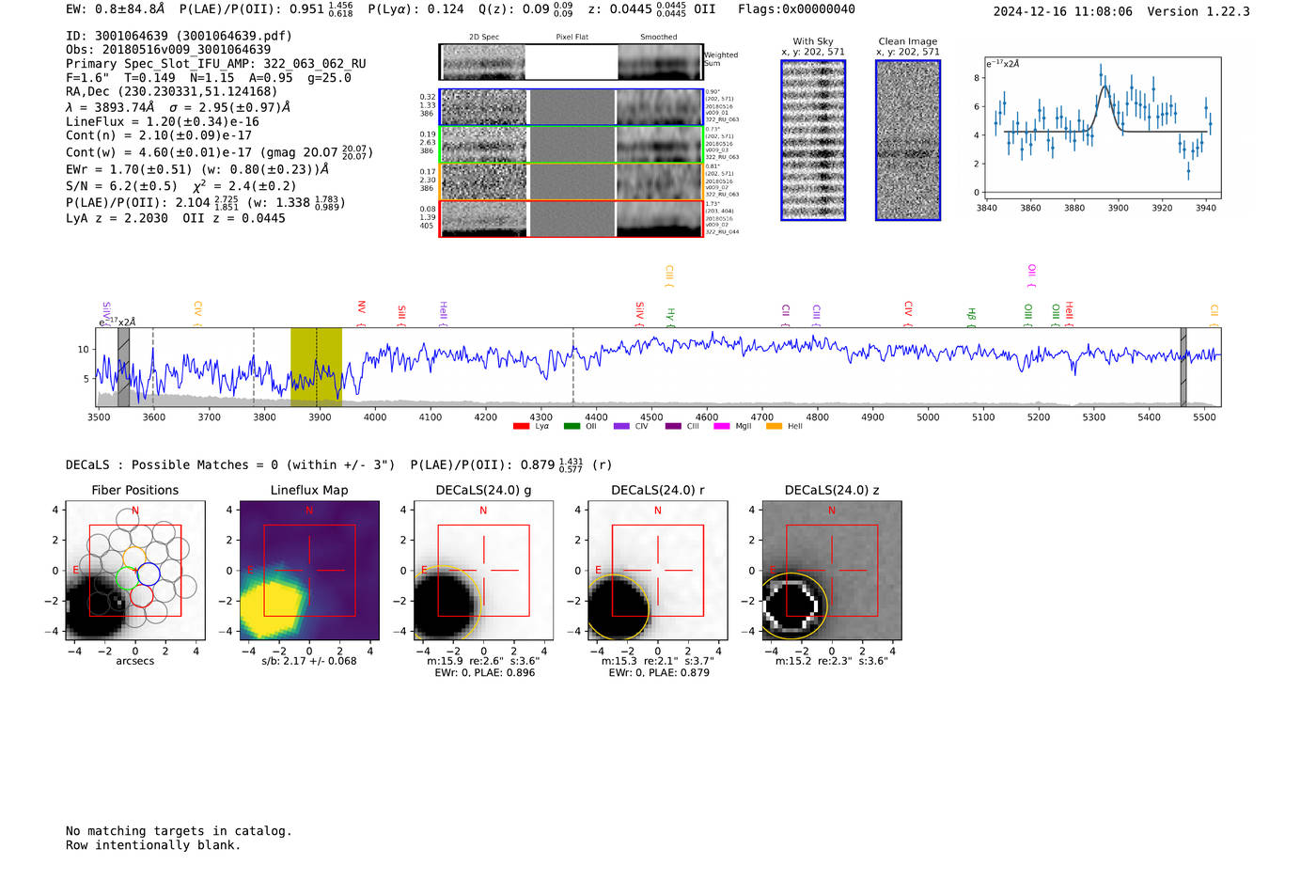Click the green OII legend swatch
This screenshot has height=896, width=1316.
point(572,426)
